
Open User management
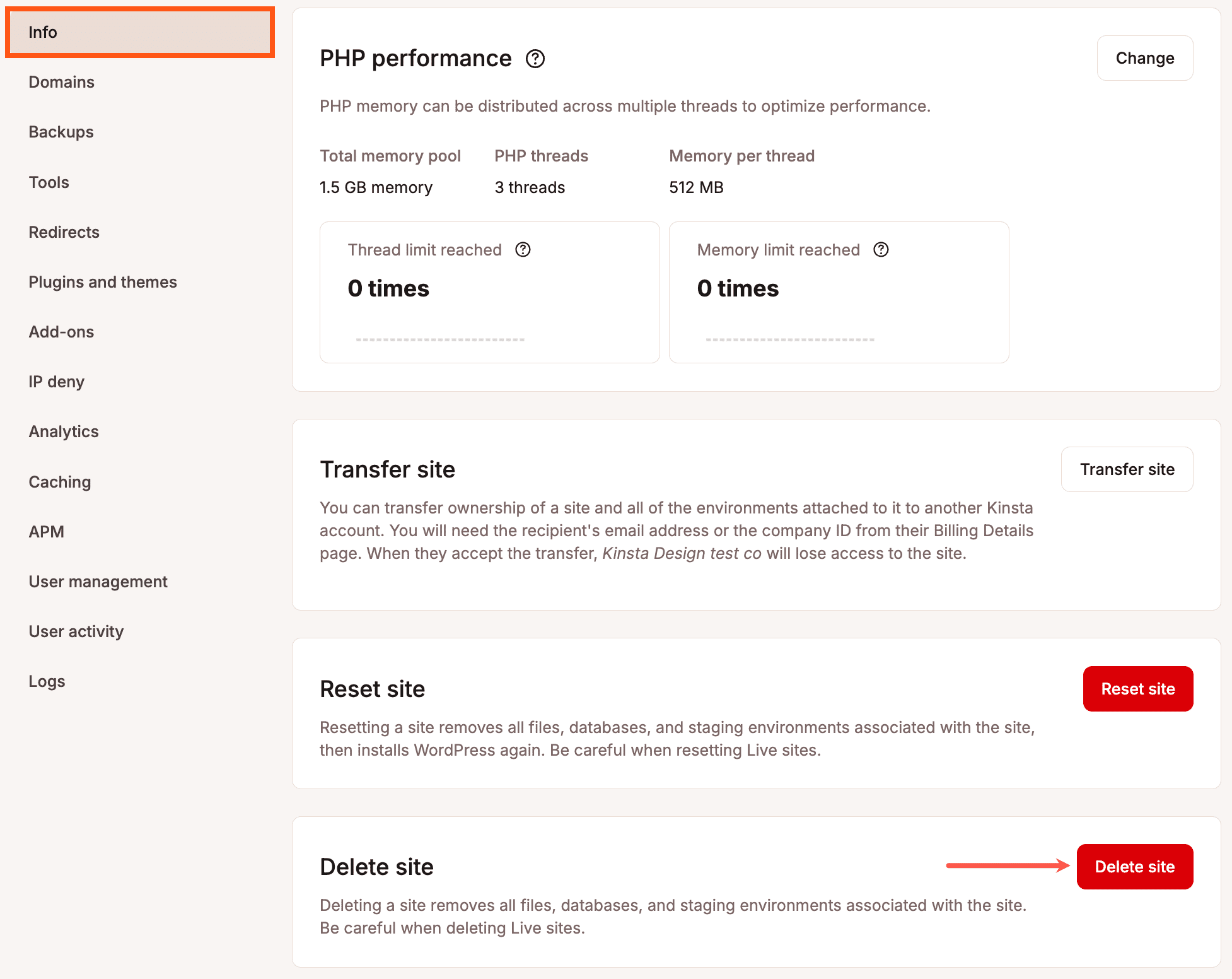[x=98, y=582]
